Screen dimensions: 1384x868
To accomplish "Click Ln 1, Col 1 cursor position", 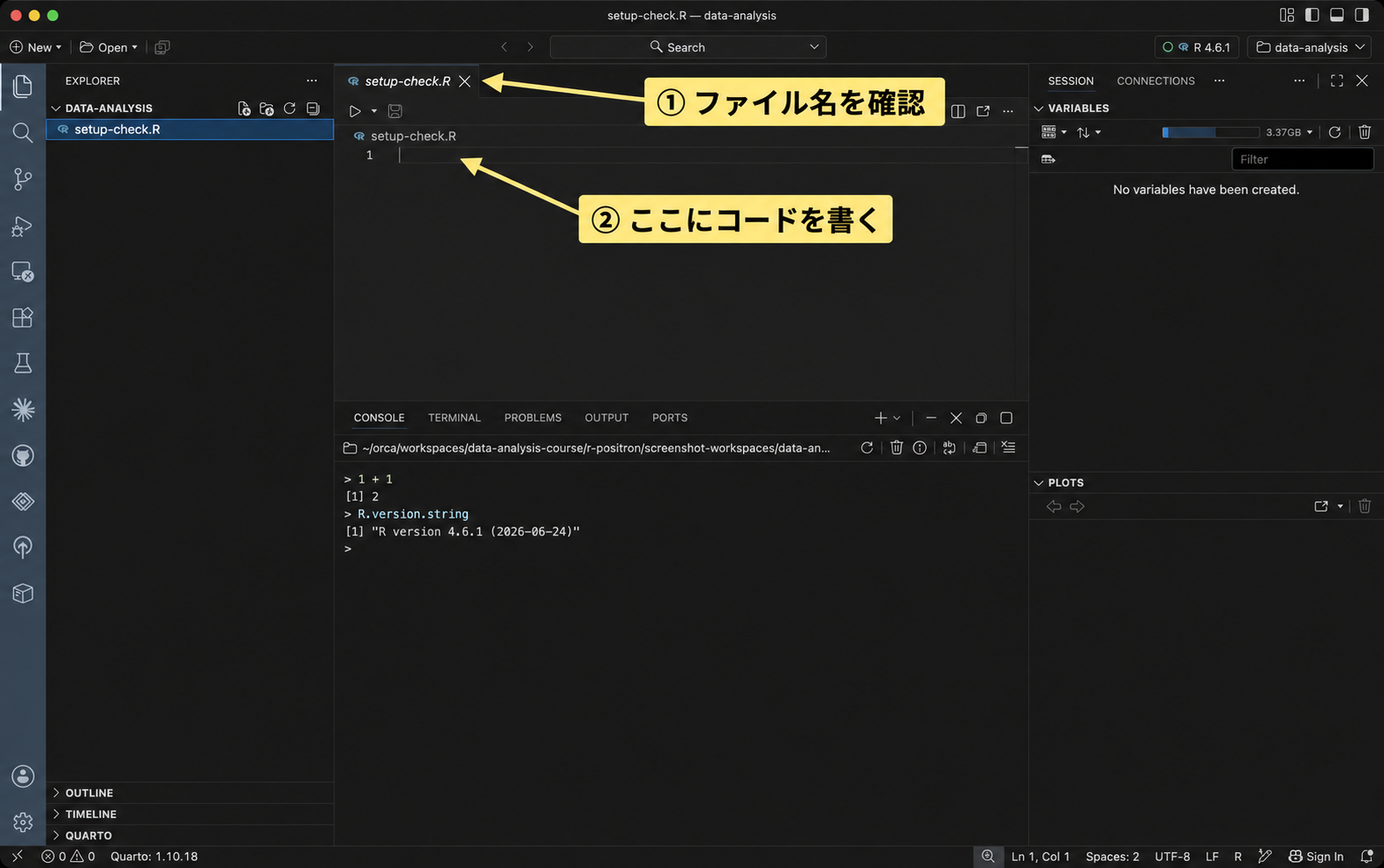I will (1040, 857).
